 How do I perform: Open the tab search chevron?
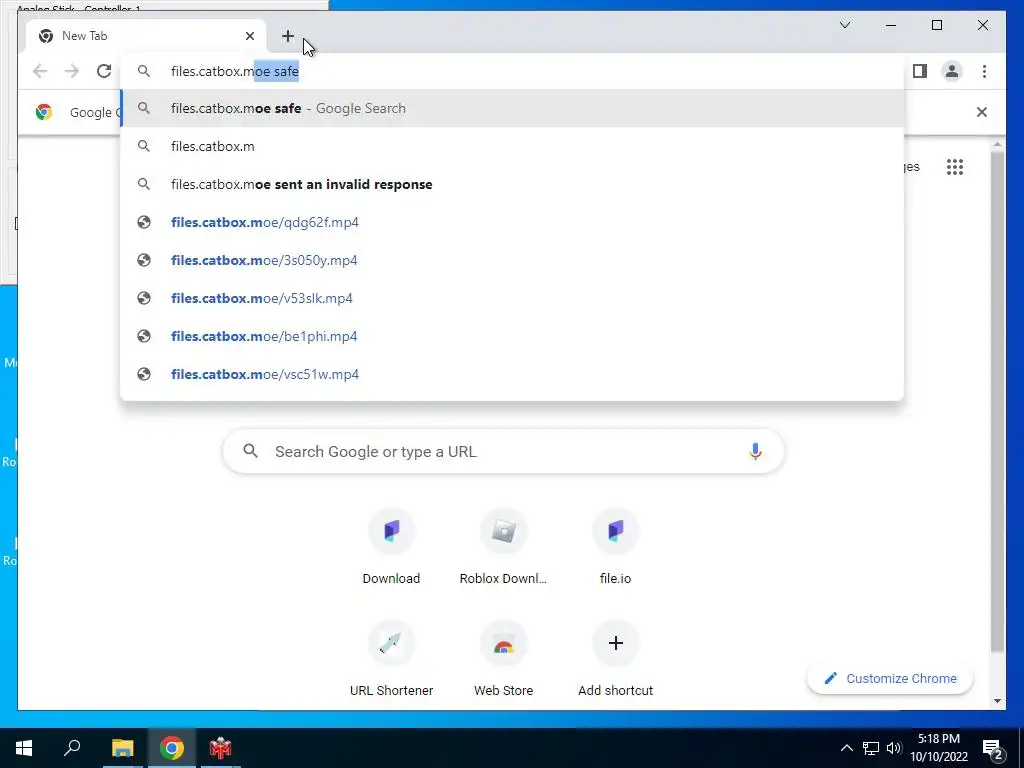844,25
